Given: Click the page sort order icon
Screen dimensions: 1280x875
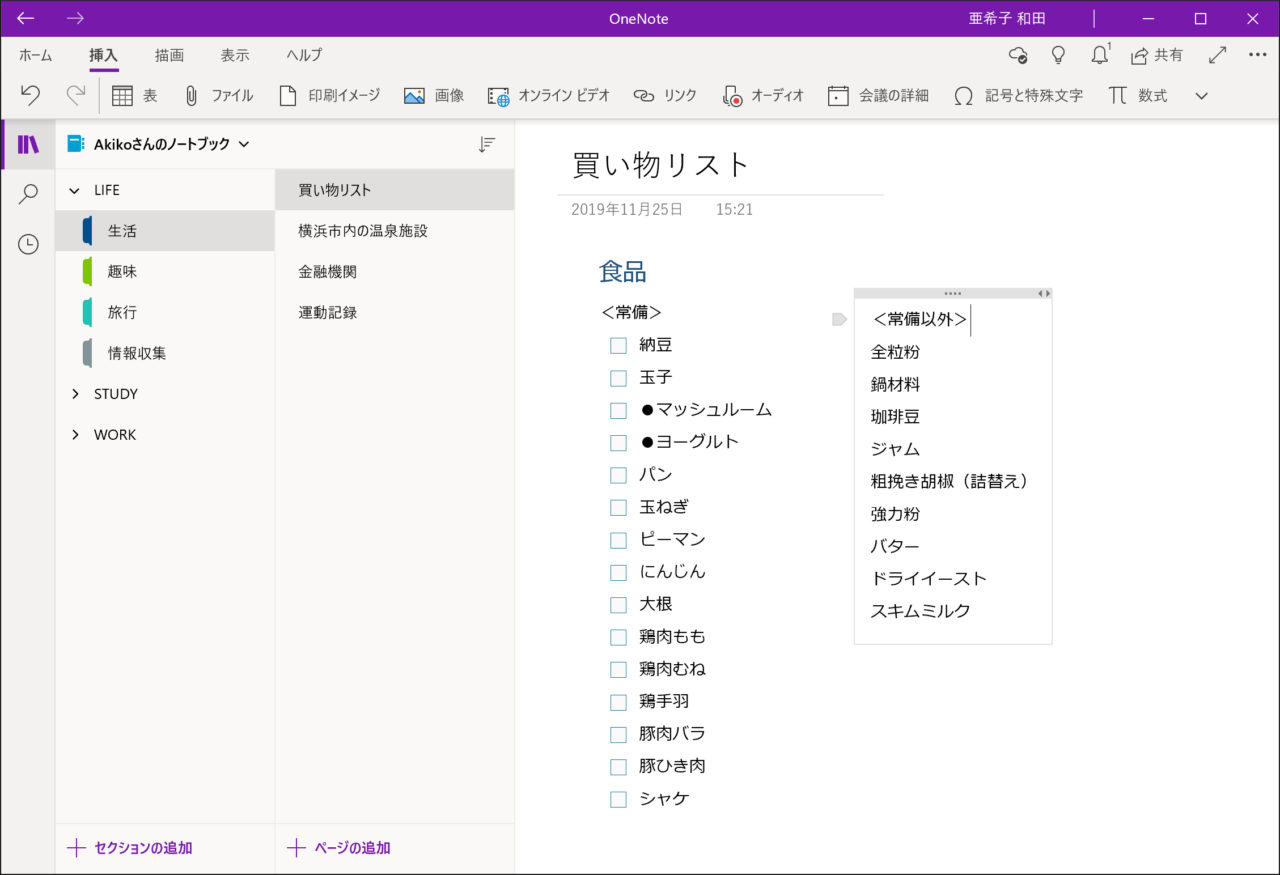Looking at the screenshot, I should point(487,144).
